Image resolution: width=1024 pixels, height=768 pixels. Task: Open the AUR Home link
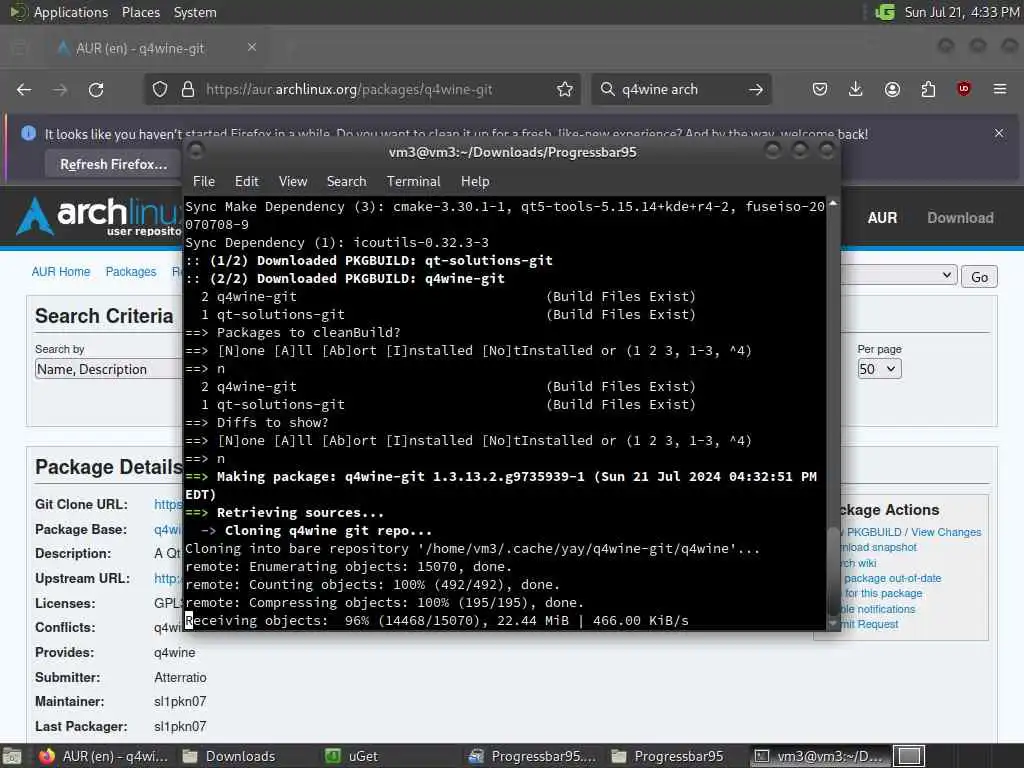coord(61,272)
